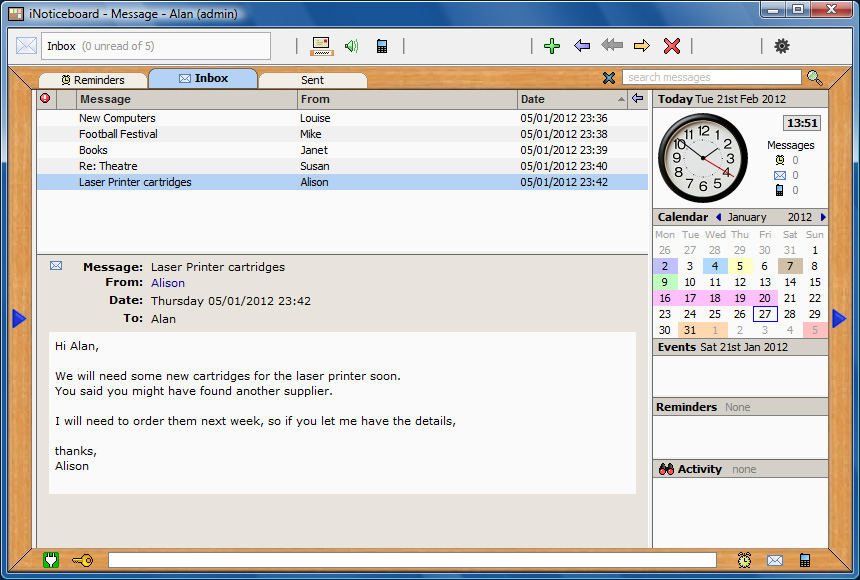The height and width of the screenshot is (580, 860).
Task: Go to previous month in calendar
Action: point(718,217)
